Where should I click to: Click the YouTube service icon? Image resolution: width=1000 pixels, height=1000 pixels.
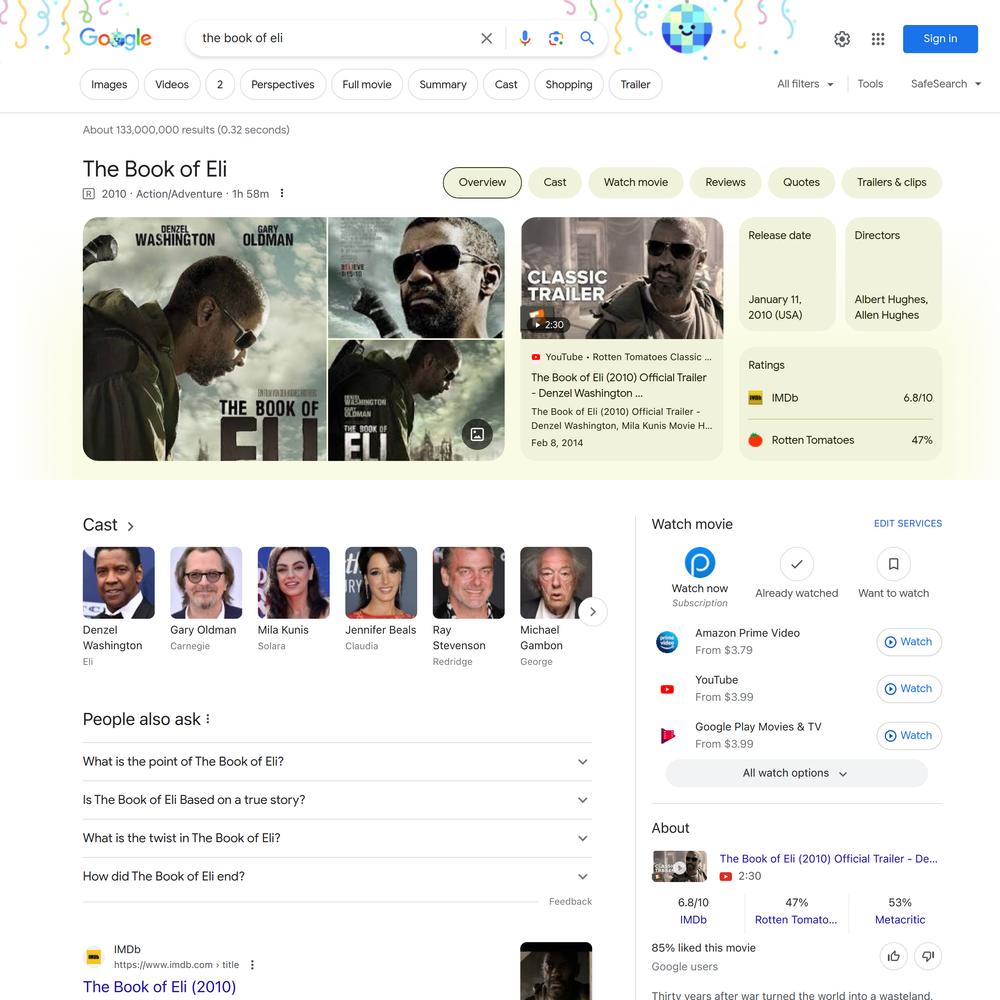pos(667,689)
